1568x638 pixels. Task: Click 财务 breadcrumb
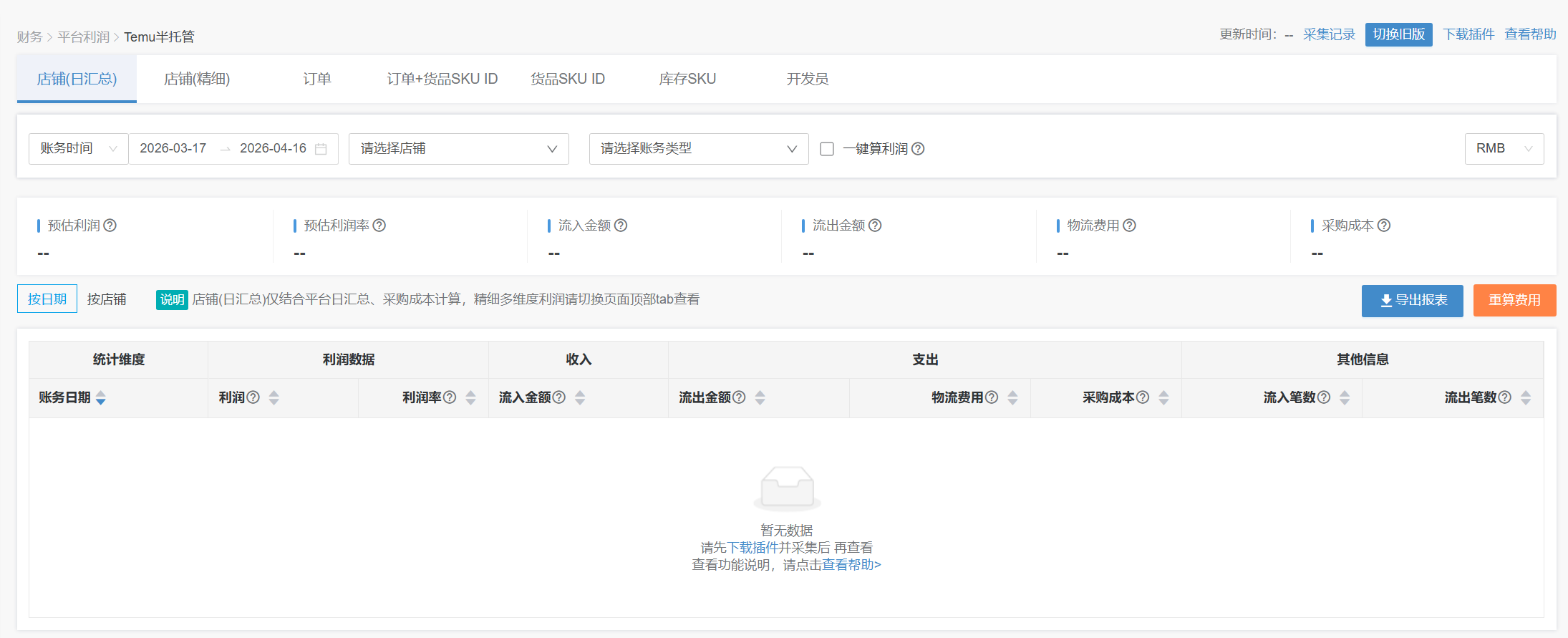pos(30,37)
